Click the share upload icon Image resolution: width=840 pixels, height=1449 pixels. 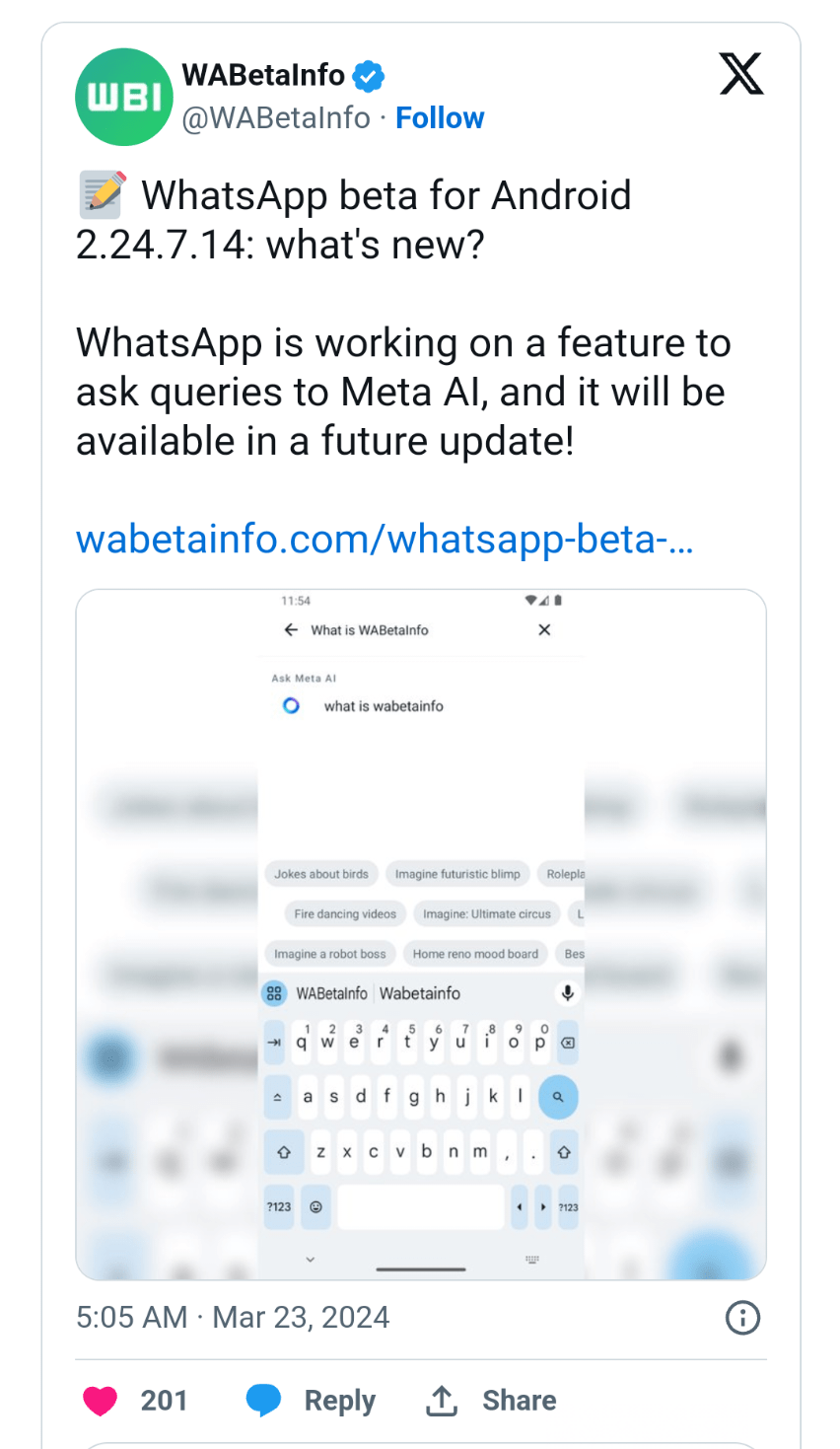(x=442, y=1400)
